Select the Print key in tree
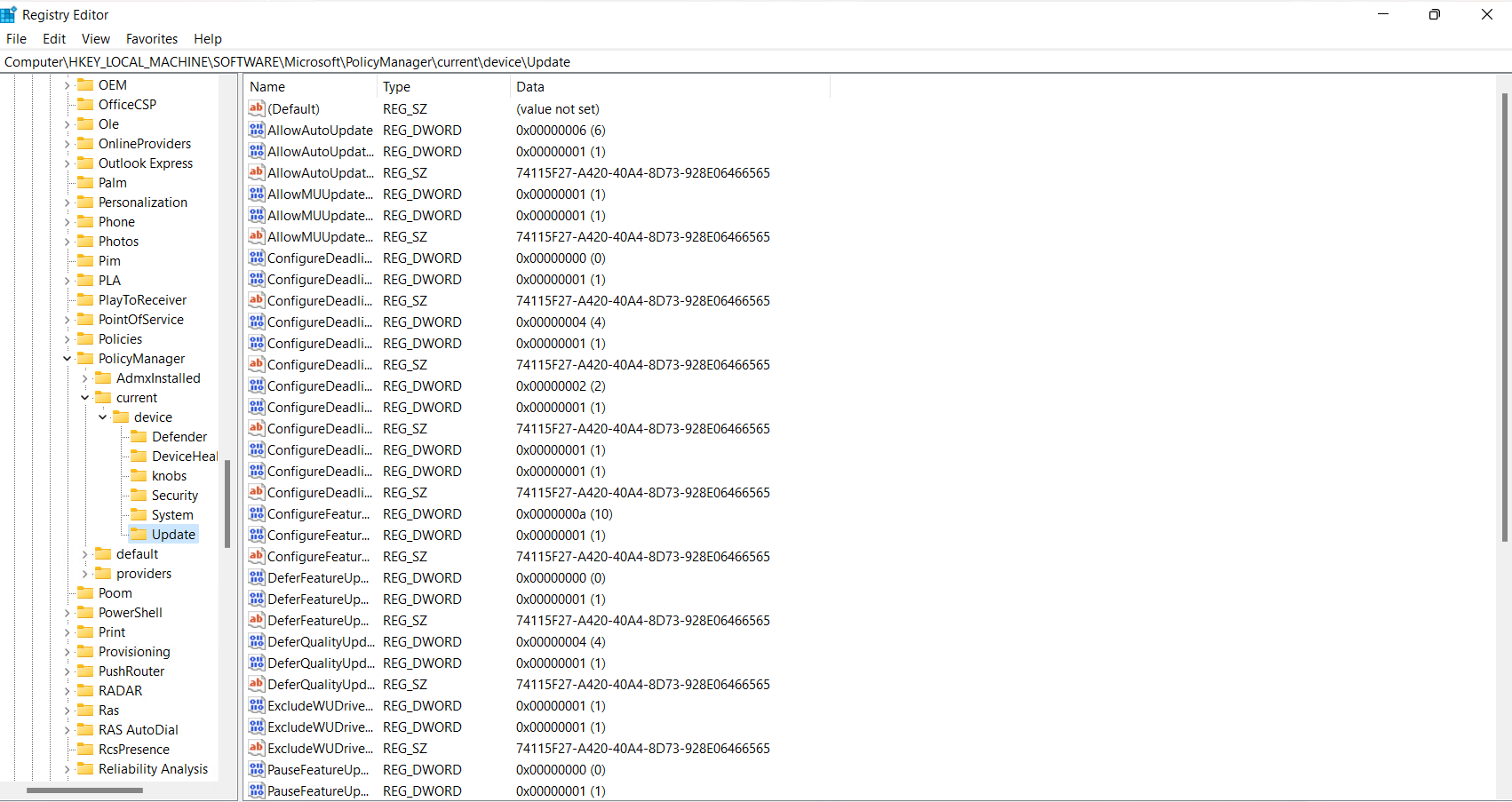Image resolution: width=1512 pixels, height=802 pixels. click(x=112, y=632)
